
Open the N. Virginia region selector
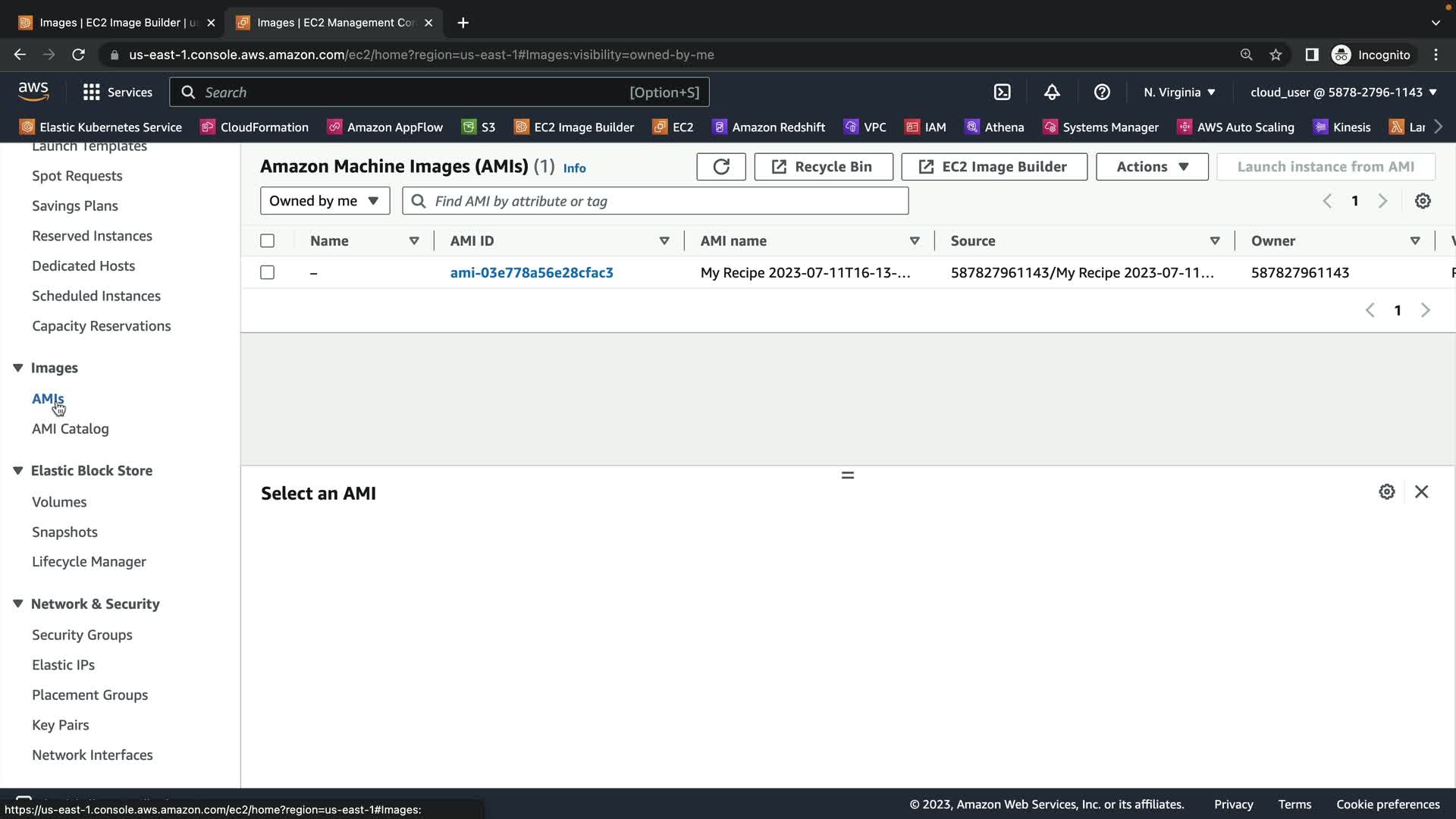(1179, 92)
